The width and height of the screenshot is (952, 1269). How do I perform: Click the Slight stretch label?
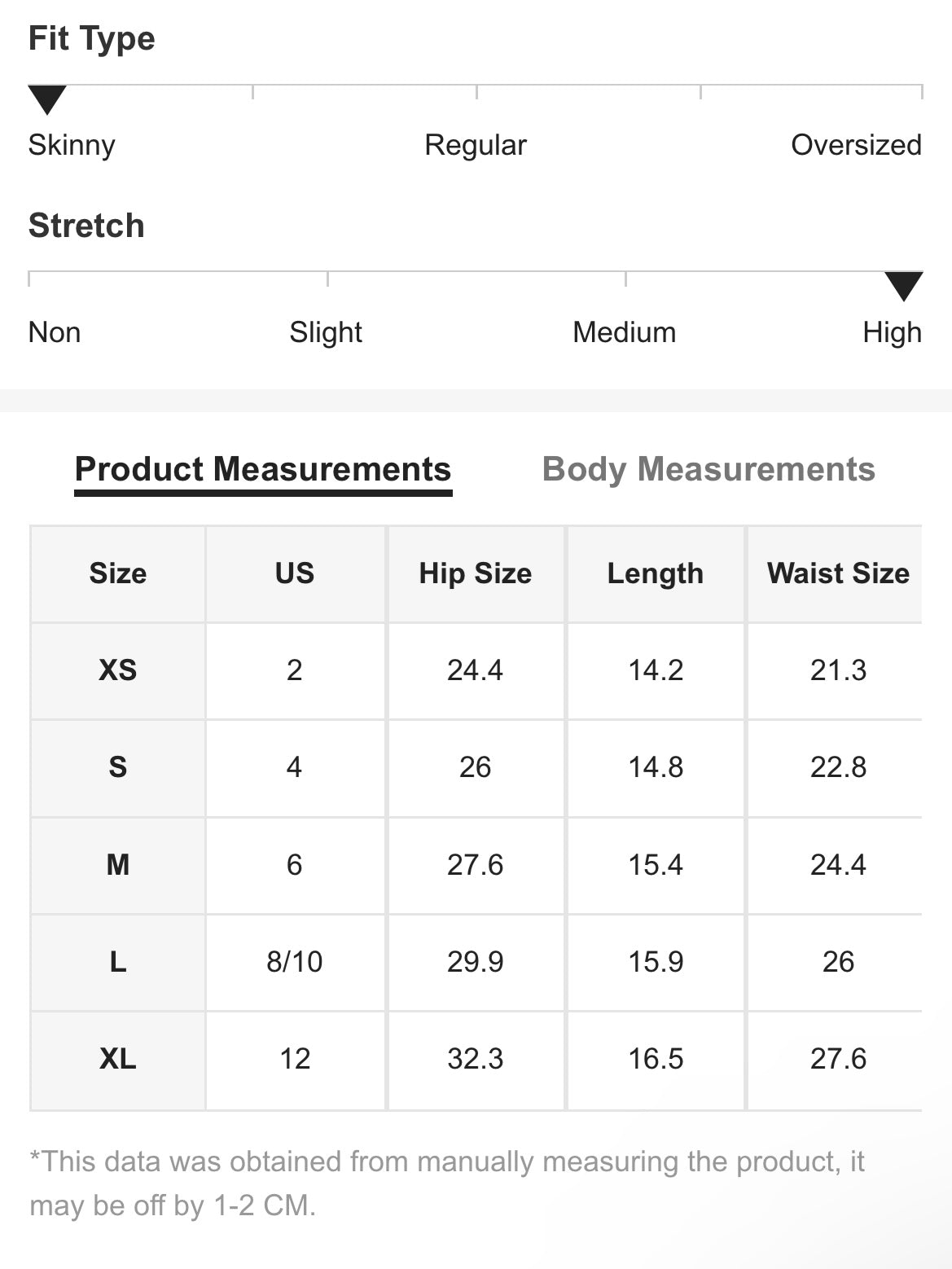coord(326,332)
